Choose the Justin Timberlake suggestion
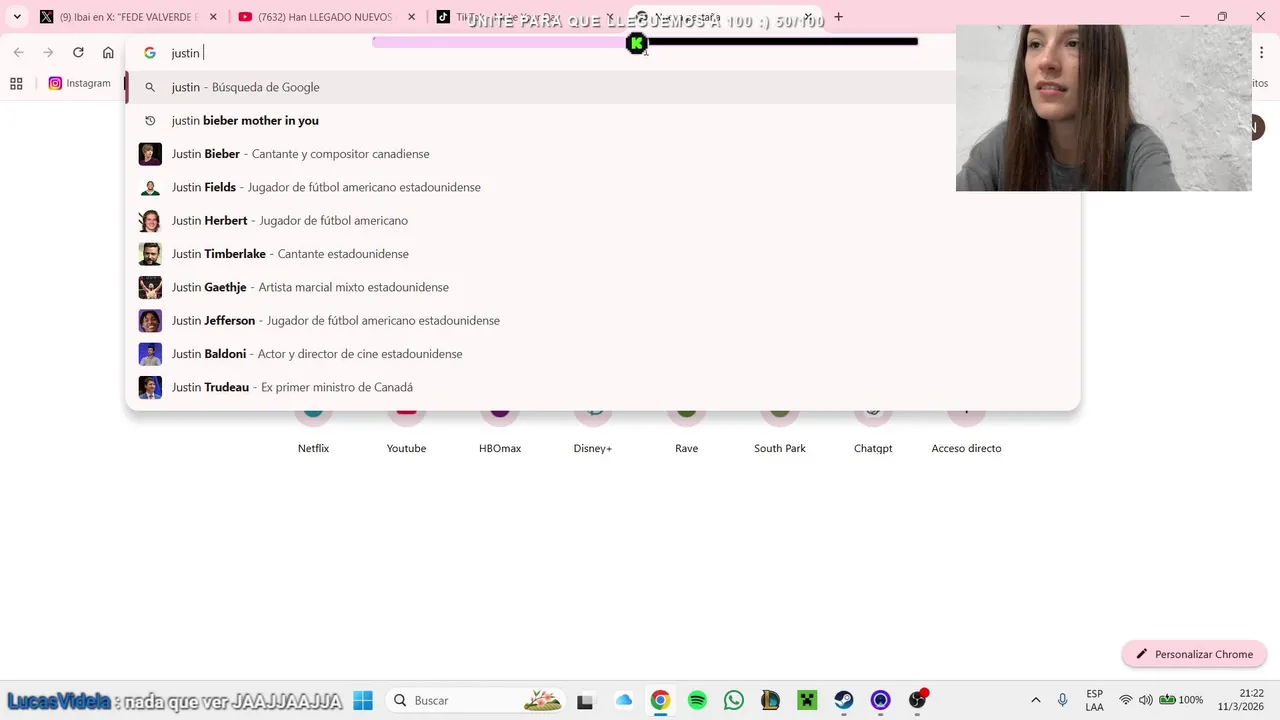Viewport: 1280px width, 720px height. [x=602, y=254]
